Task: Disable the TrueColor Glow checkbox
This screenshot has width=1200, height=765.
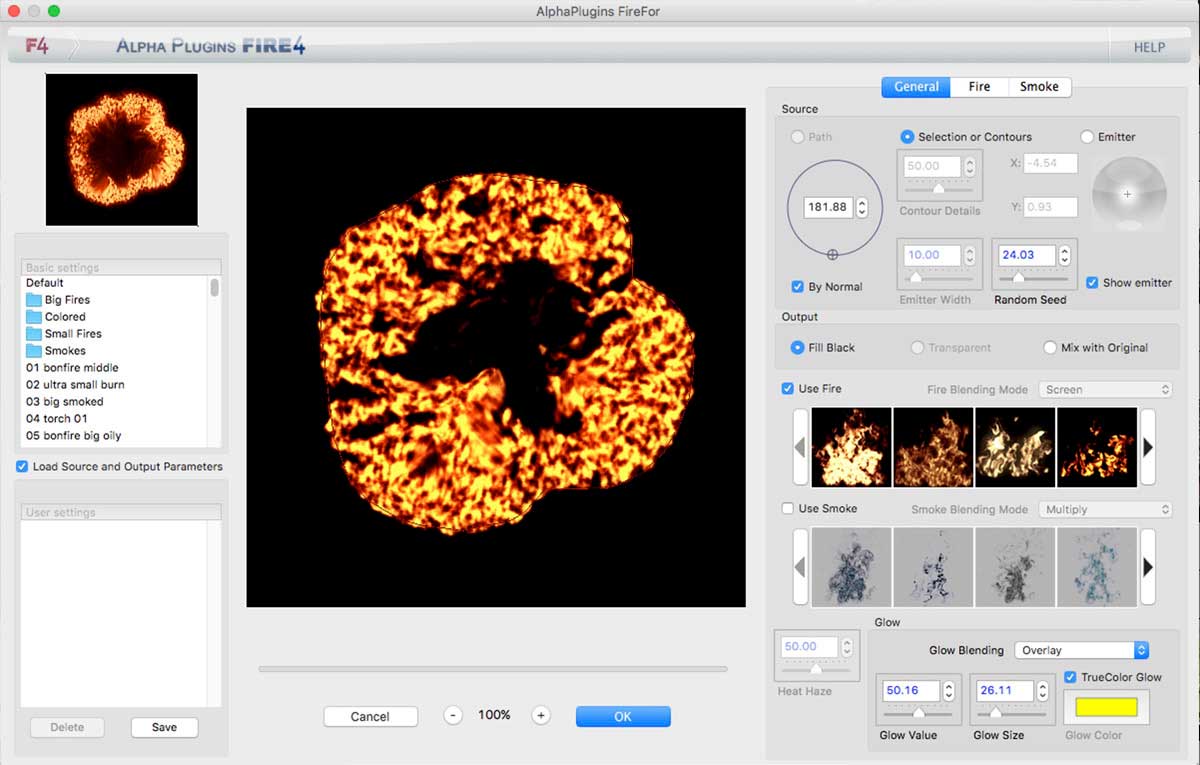Action: click(1070, 677)
